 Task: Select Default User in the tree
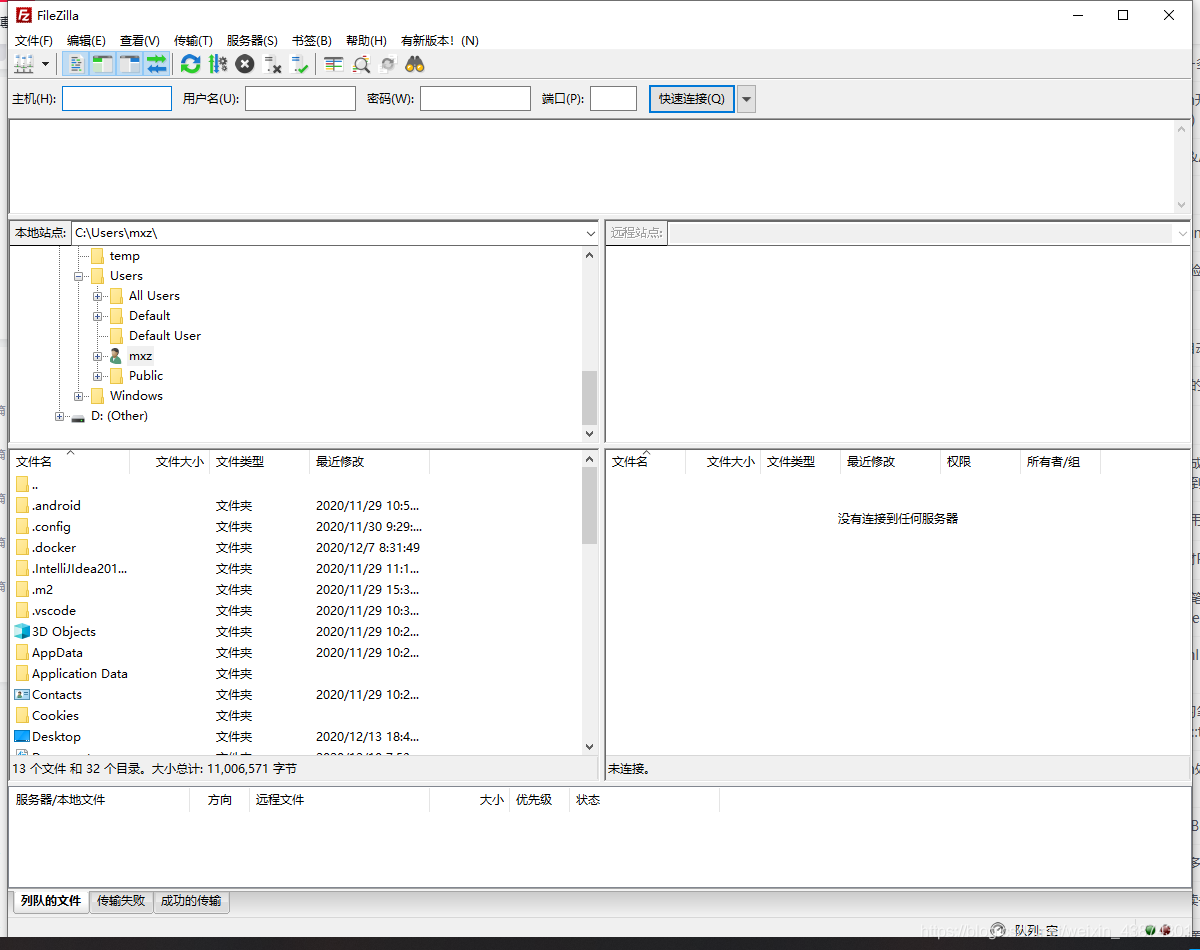click(x=165, y=336)
